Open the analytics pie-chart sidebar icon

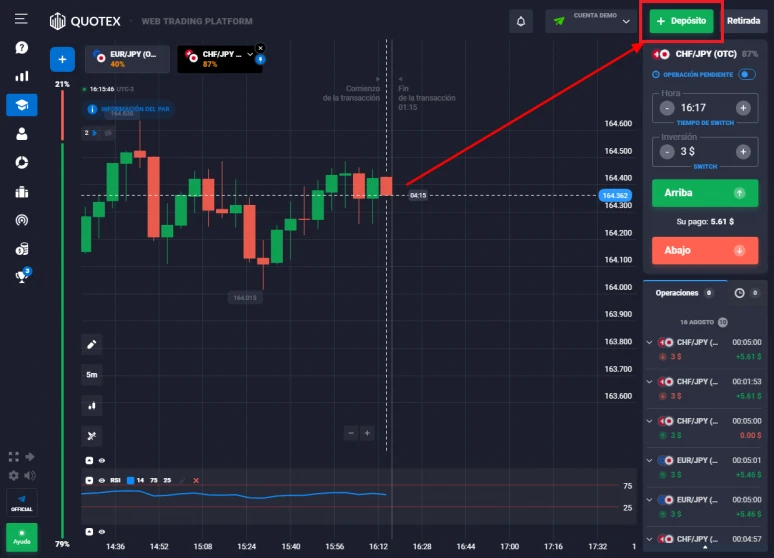tap(21, 162)
